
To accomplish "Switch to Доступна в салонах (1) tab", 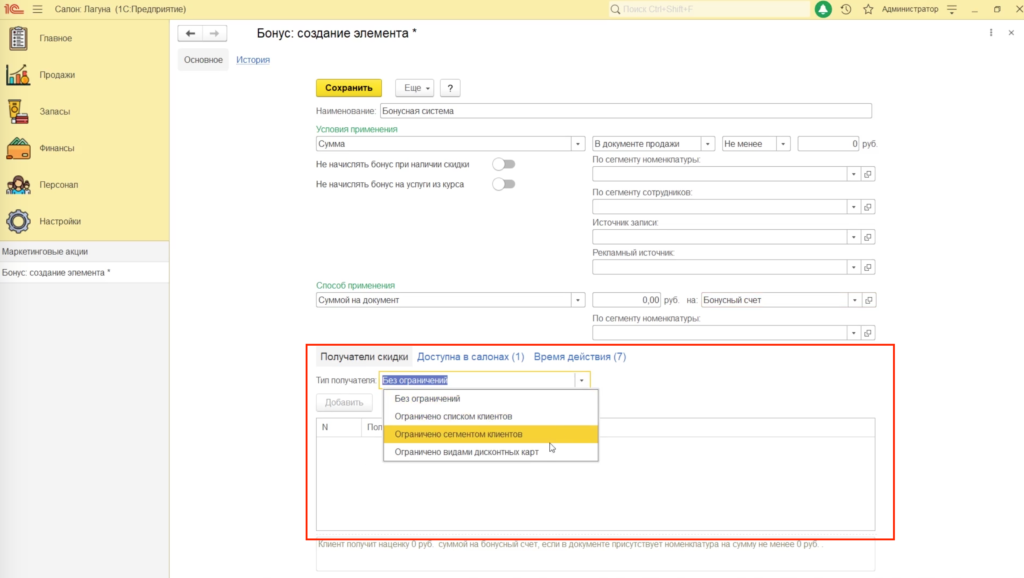I will pos(470,357).
